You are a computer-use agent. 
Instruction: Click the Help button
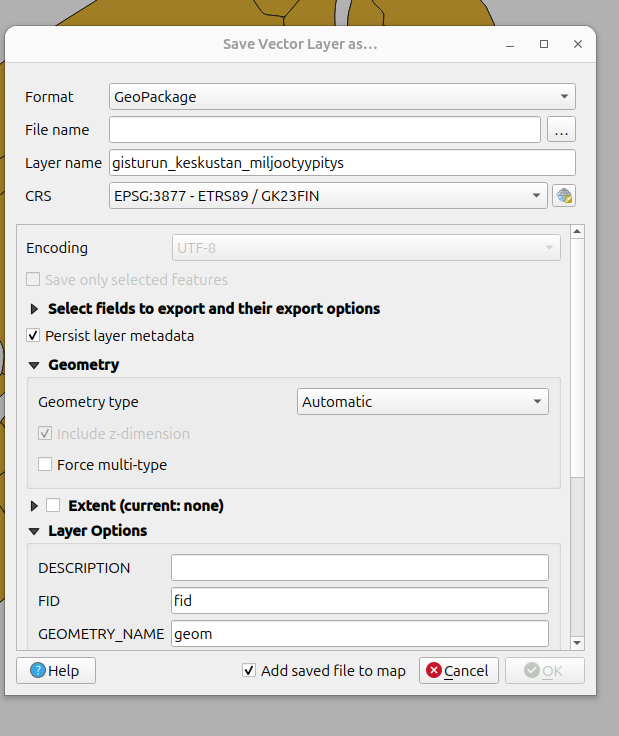(56, 671)
